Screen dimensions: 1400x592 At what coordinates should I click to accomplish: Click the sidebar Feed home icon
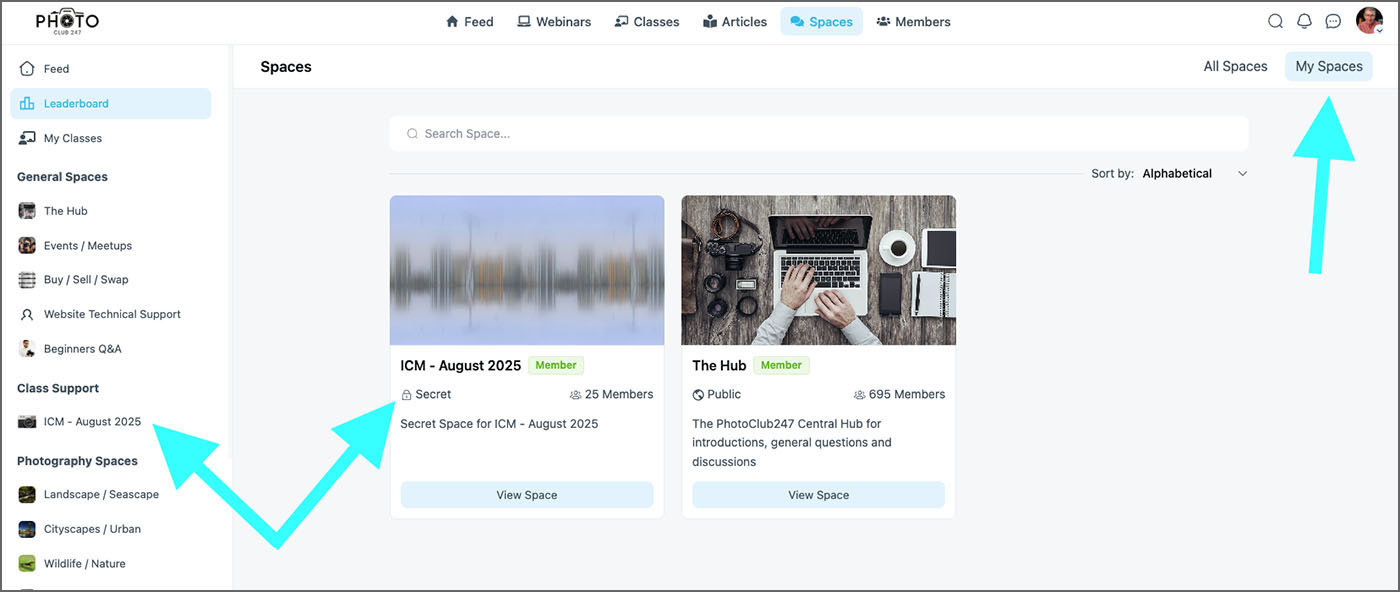pyautogui.click(x=27, y=69)
